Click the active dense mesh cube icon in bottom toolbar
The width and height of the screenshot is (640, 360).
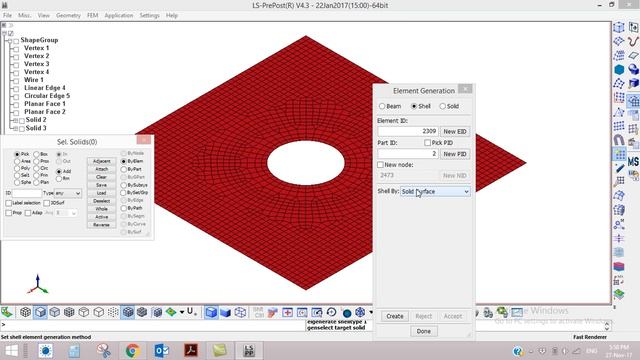coord(128,312)
